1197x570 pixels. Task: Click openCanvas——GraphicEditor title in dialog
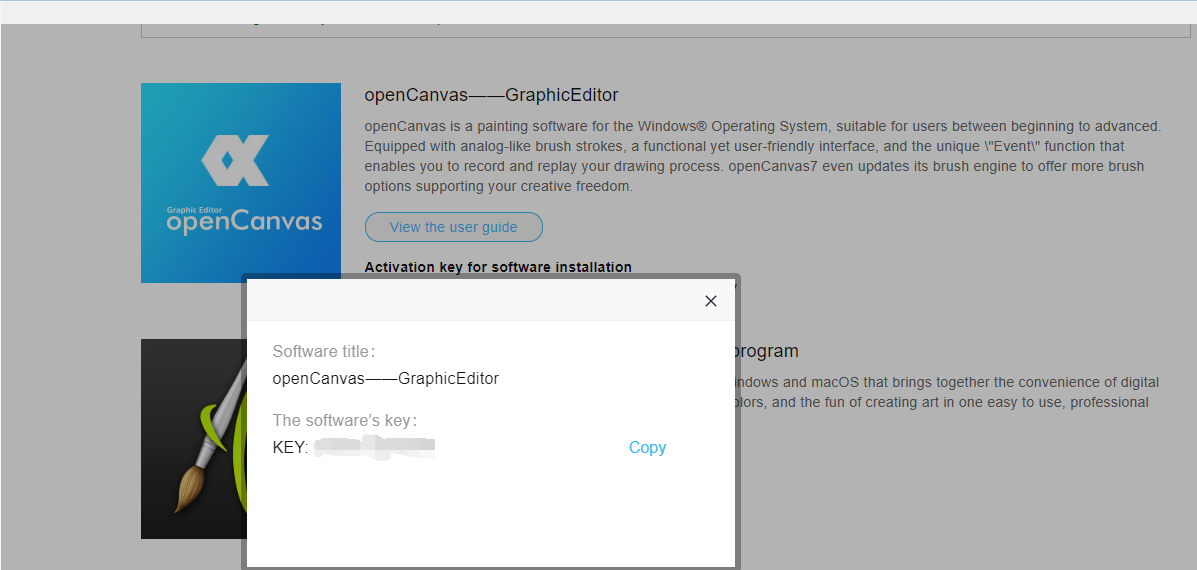(386, 378)
